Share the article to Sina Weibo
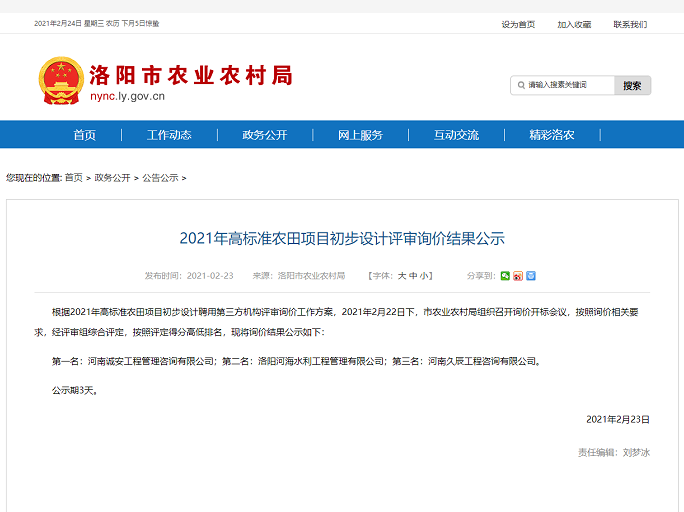Screen dimensions: 684x512 tap(518, 275)
